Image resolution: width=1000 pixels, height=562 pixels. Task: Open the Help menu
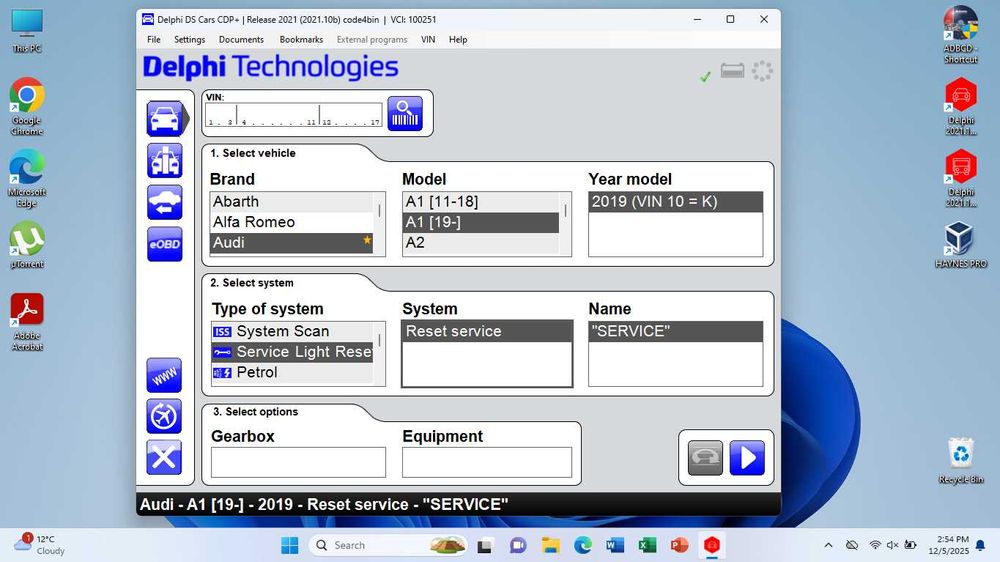click(458, 40)
